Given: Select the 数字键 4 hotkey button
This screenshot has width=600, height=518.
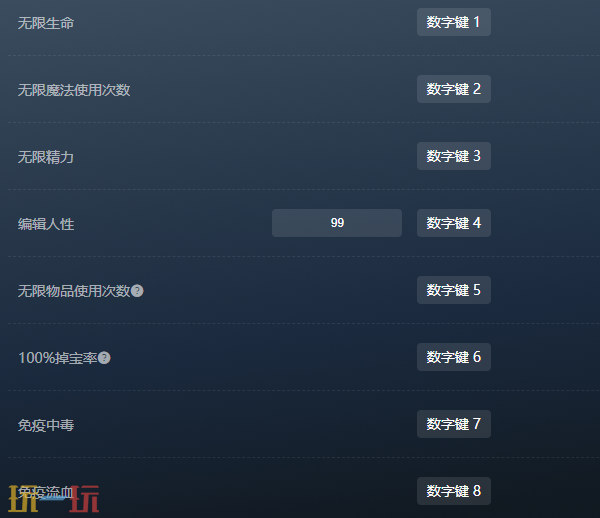Looking at the screenshot, I should click(x=454, y=223).
